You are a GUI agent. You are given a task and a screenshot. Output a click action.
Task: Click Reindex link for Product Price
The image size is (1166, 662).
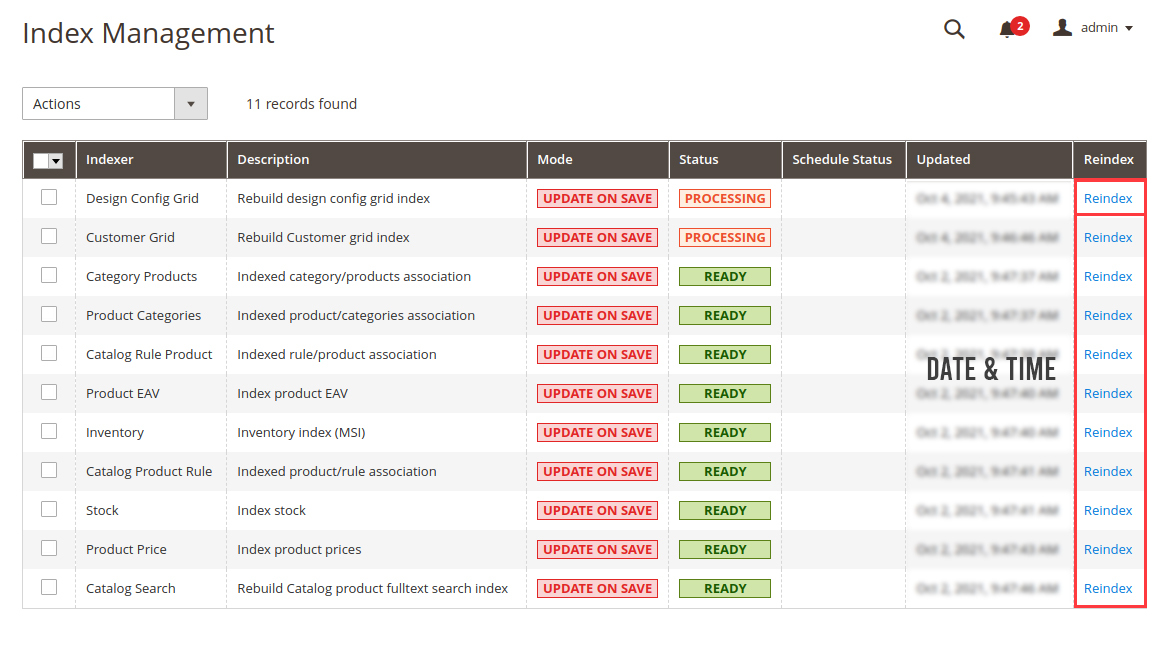point(1107,550)
